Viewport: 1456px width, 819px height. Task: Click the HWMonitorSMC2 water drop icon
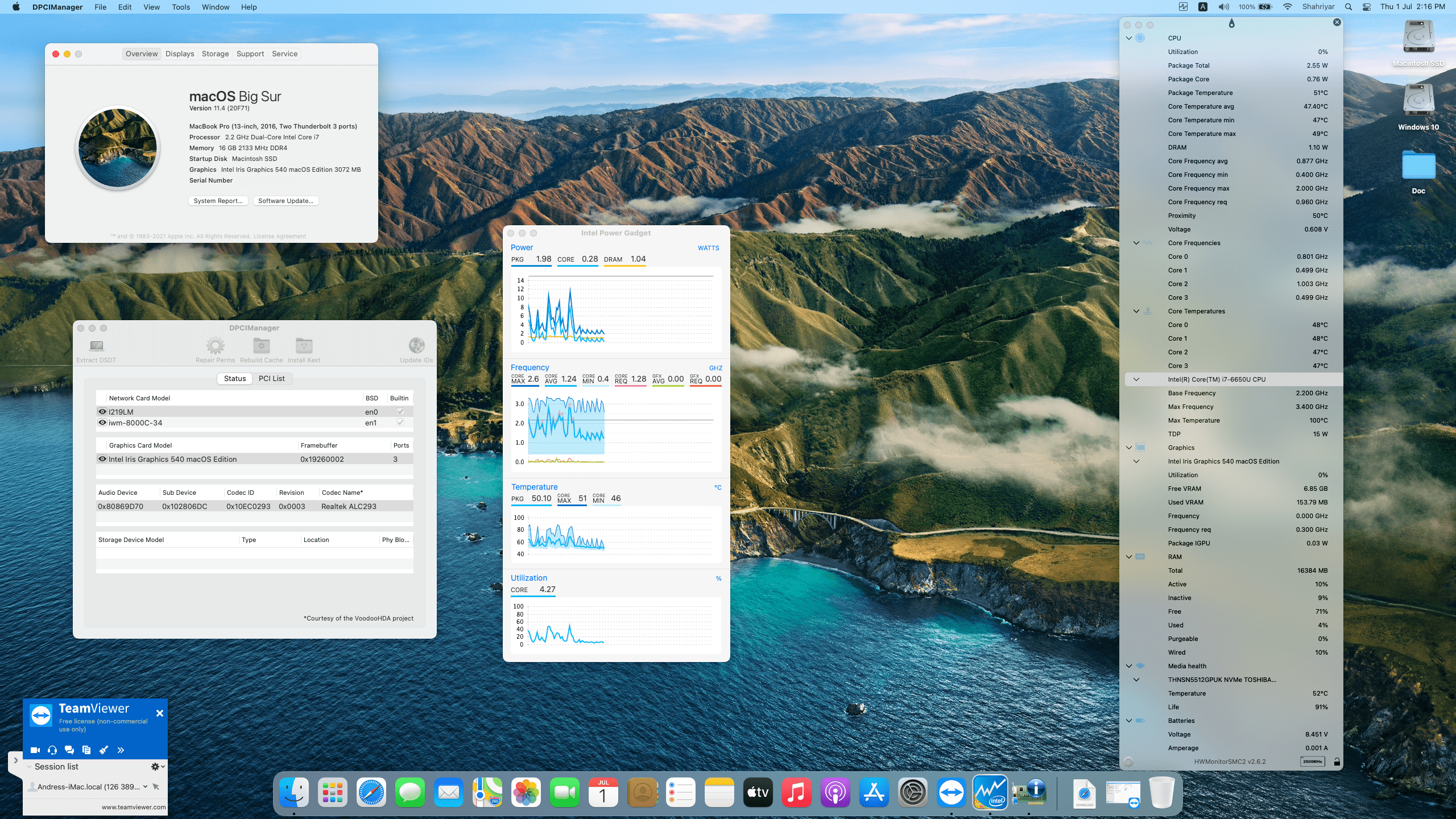tap(1231, 24)
